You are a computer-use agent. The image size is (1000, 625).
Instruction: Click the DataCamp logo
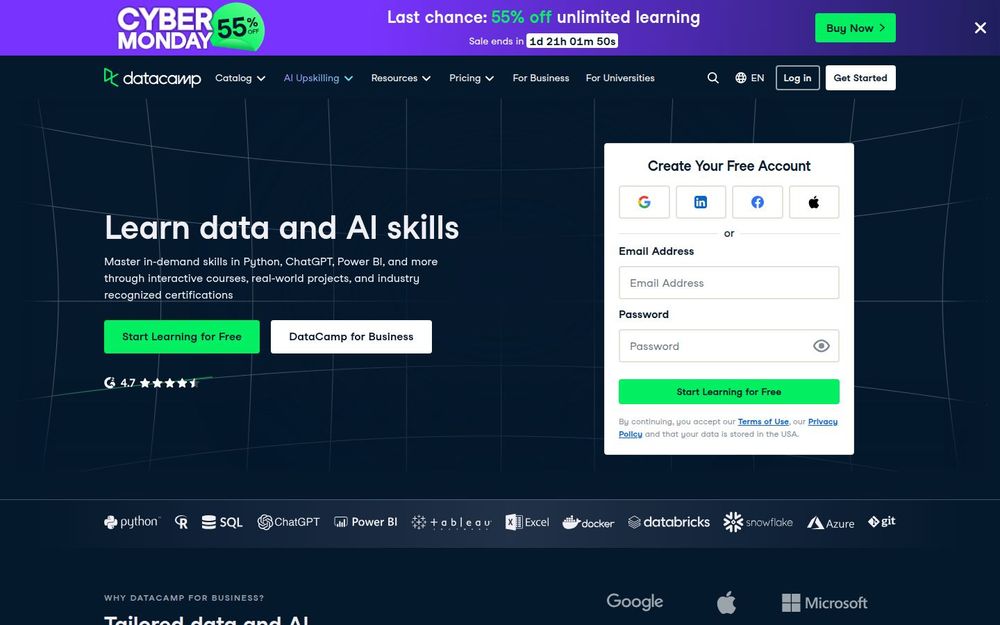(x=152, y=78)
